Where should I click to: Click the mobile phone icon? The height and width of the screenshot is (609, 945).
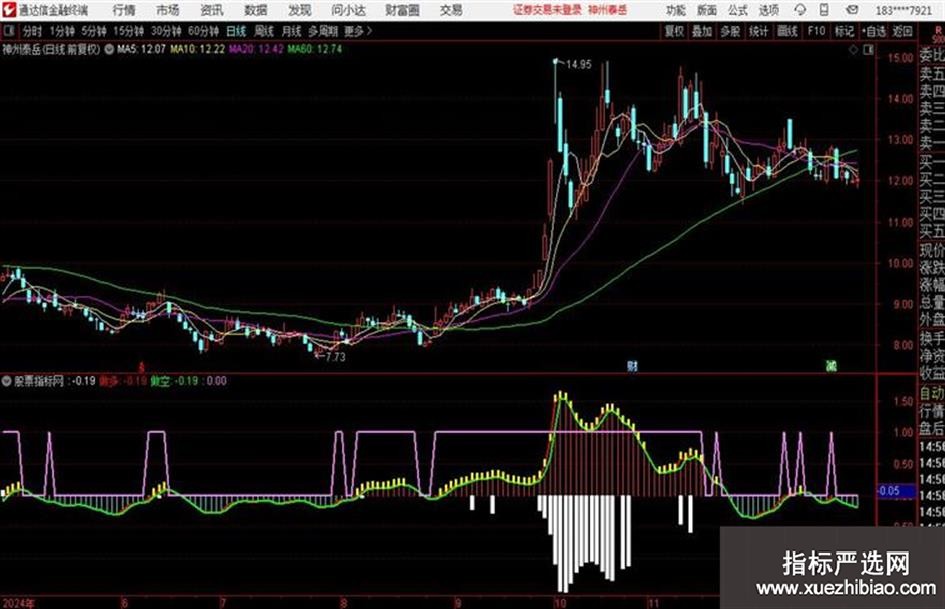824,10
